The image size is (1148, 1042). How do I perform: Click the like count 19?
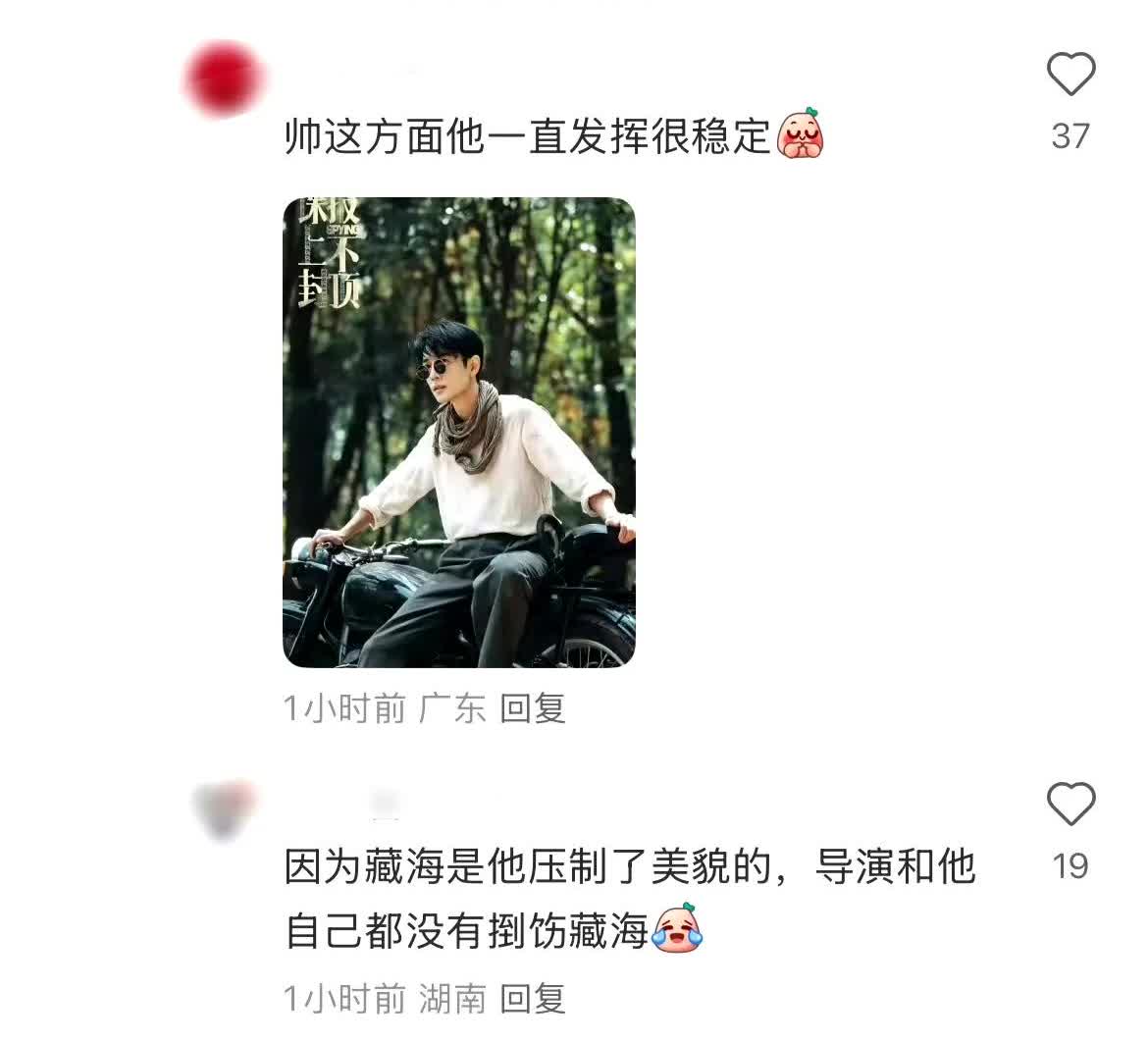tap(1070, 866)
